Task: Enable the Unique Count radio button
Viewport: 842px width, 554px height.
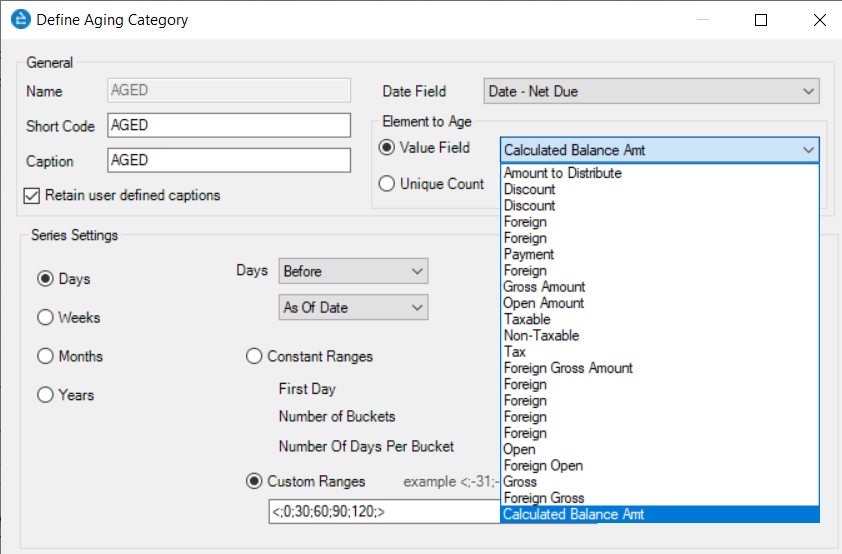Action: pos(387,184)
